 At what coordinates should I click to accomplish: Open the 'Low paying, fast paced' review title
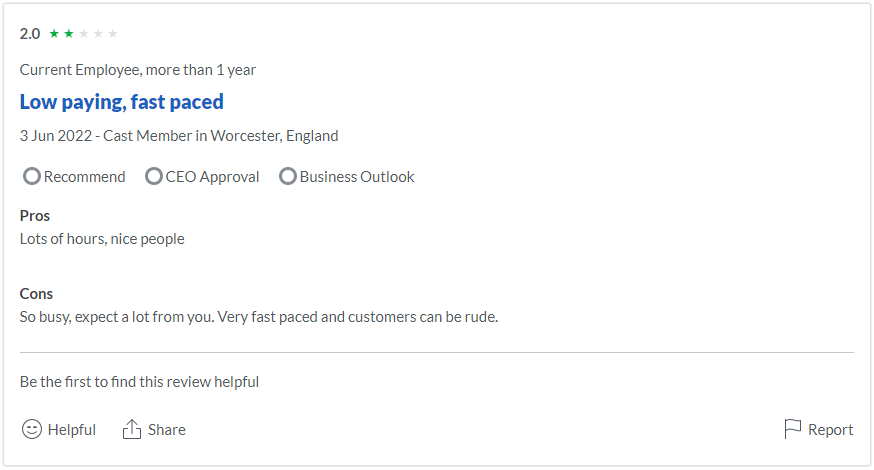click(122, 102)
